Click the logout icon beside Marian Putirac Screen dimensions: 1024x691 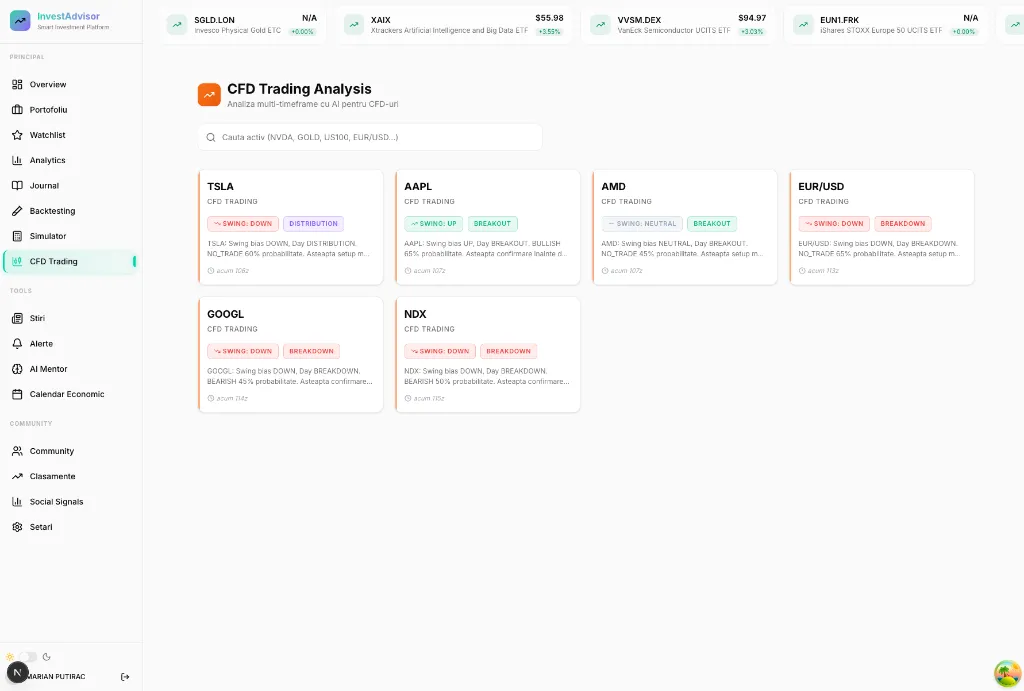125,677
